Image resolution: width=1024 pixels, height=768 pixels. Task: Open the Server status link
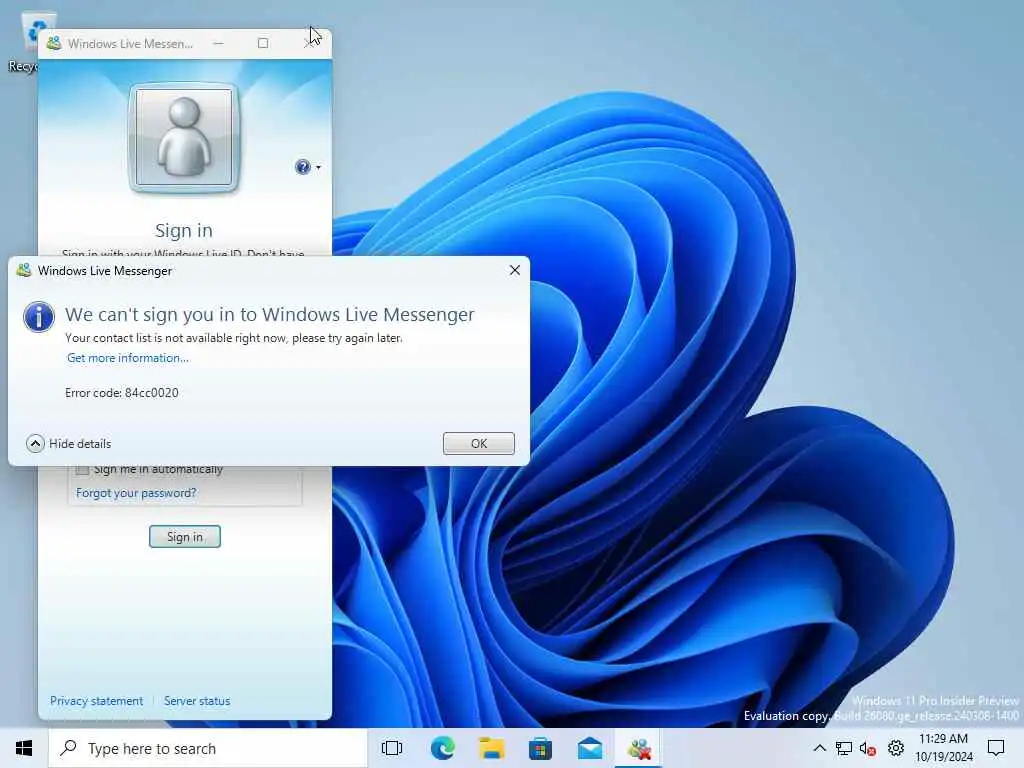[x=197, y=701]
